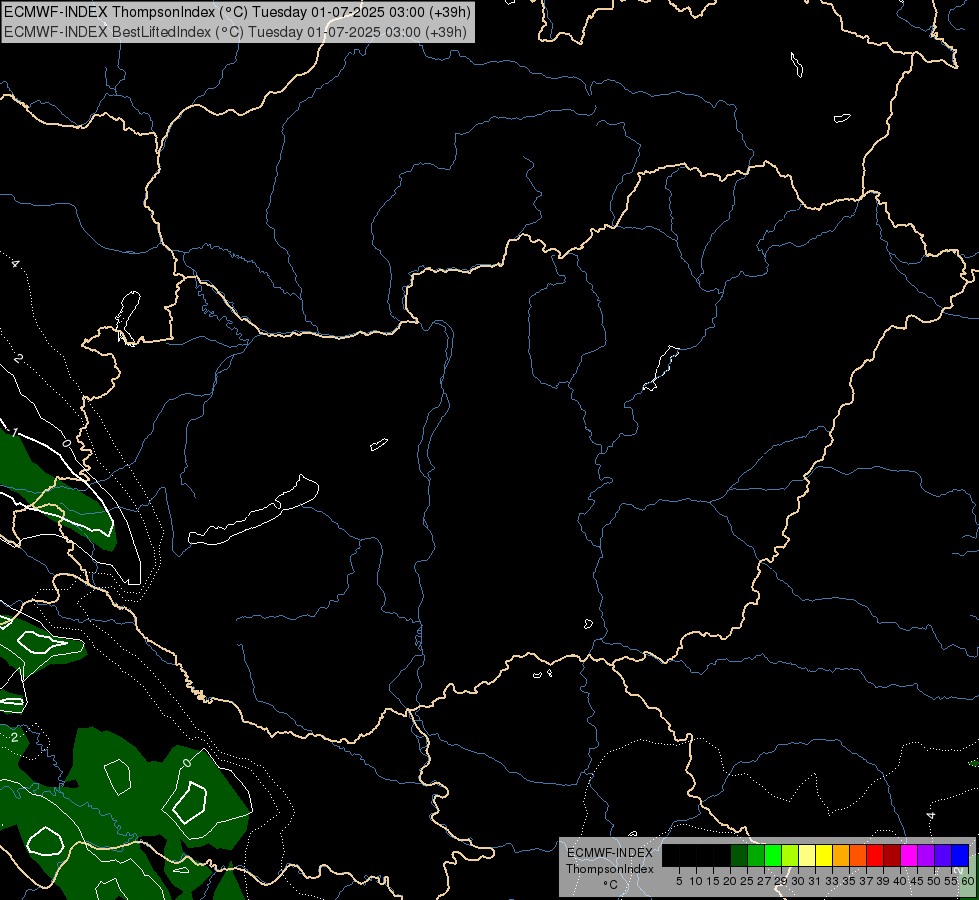Click the purple 45–50 legend swatch
This screenshot has width=979, height=900.
click(x=925, y=856)
